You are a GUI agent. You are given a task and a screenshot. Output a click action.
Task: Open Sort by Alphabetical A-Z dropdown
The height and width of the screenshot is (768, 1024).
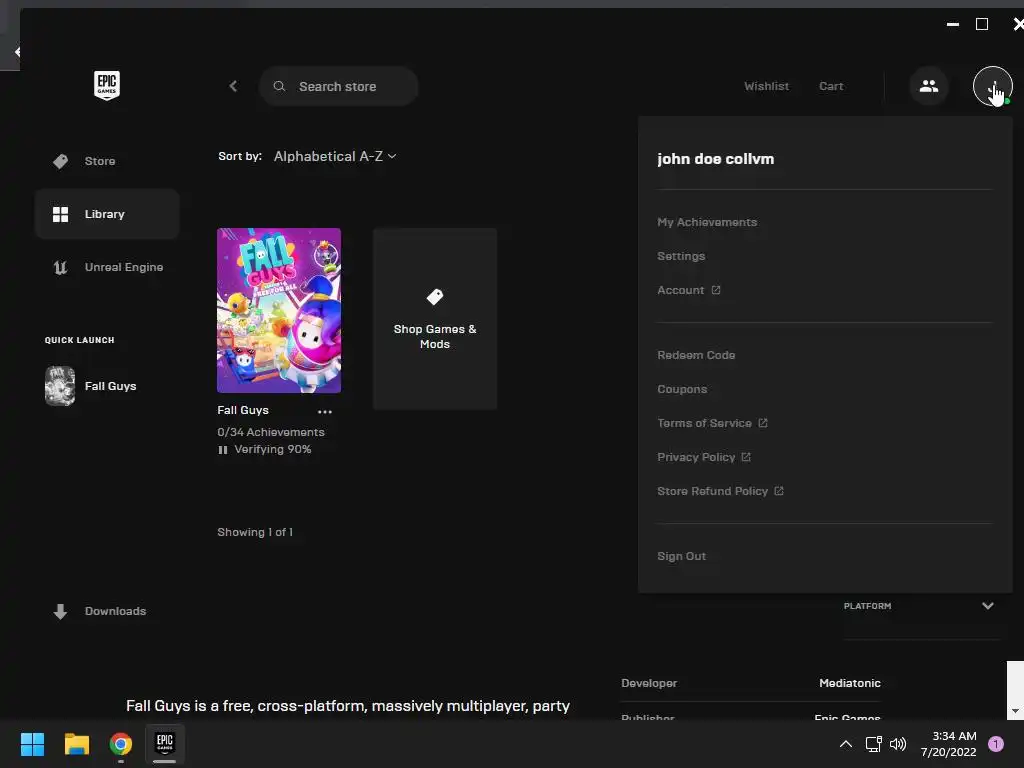tap(335, 156)
